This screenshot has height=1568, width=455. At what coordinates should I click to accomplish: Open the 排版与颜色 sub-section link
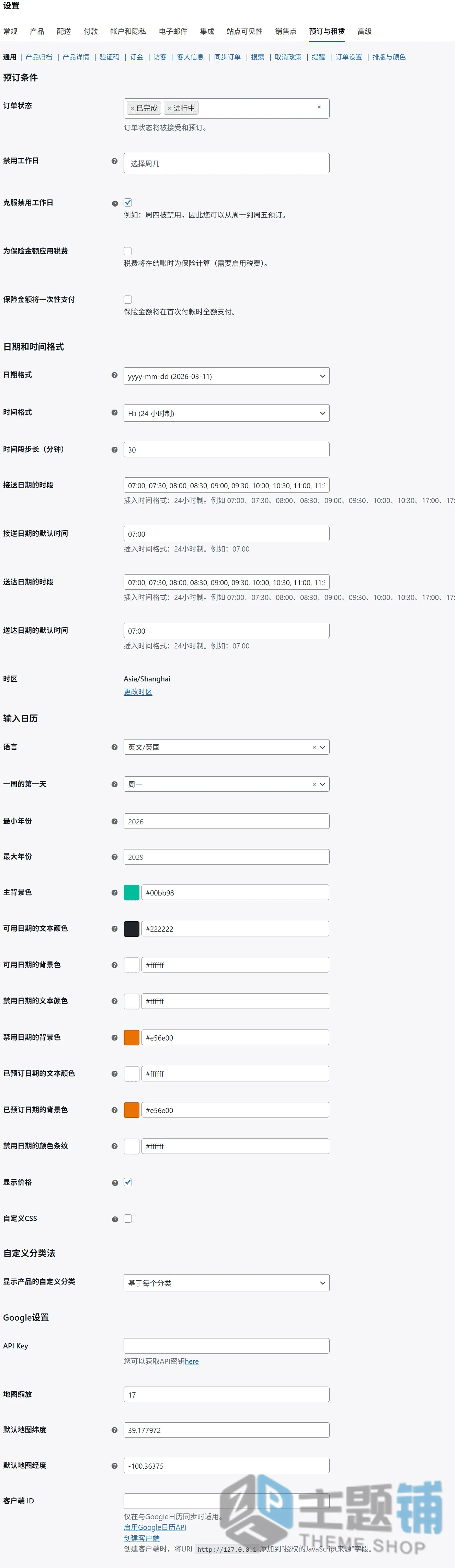389,57
